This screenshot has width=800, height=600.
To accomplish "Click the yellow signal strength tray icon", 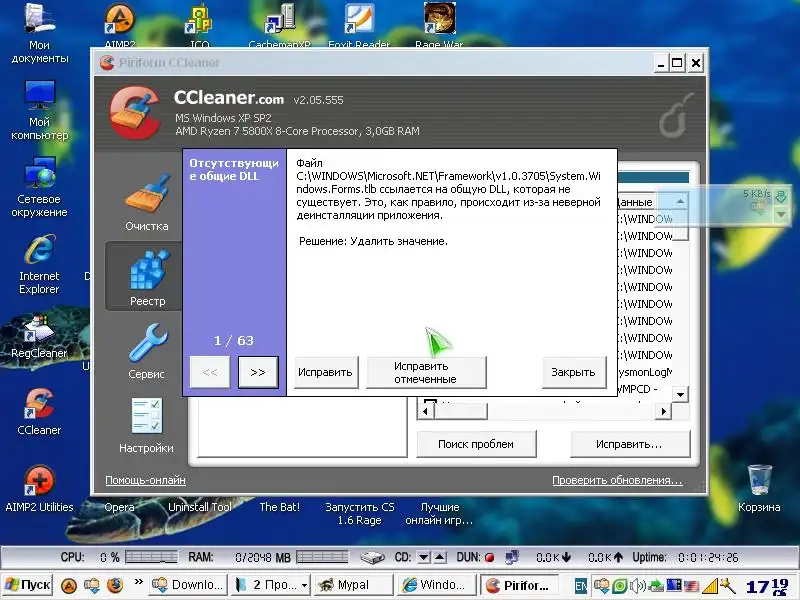I will [710, 586].
